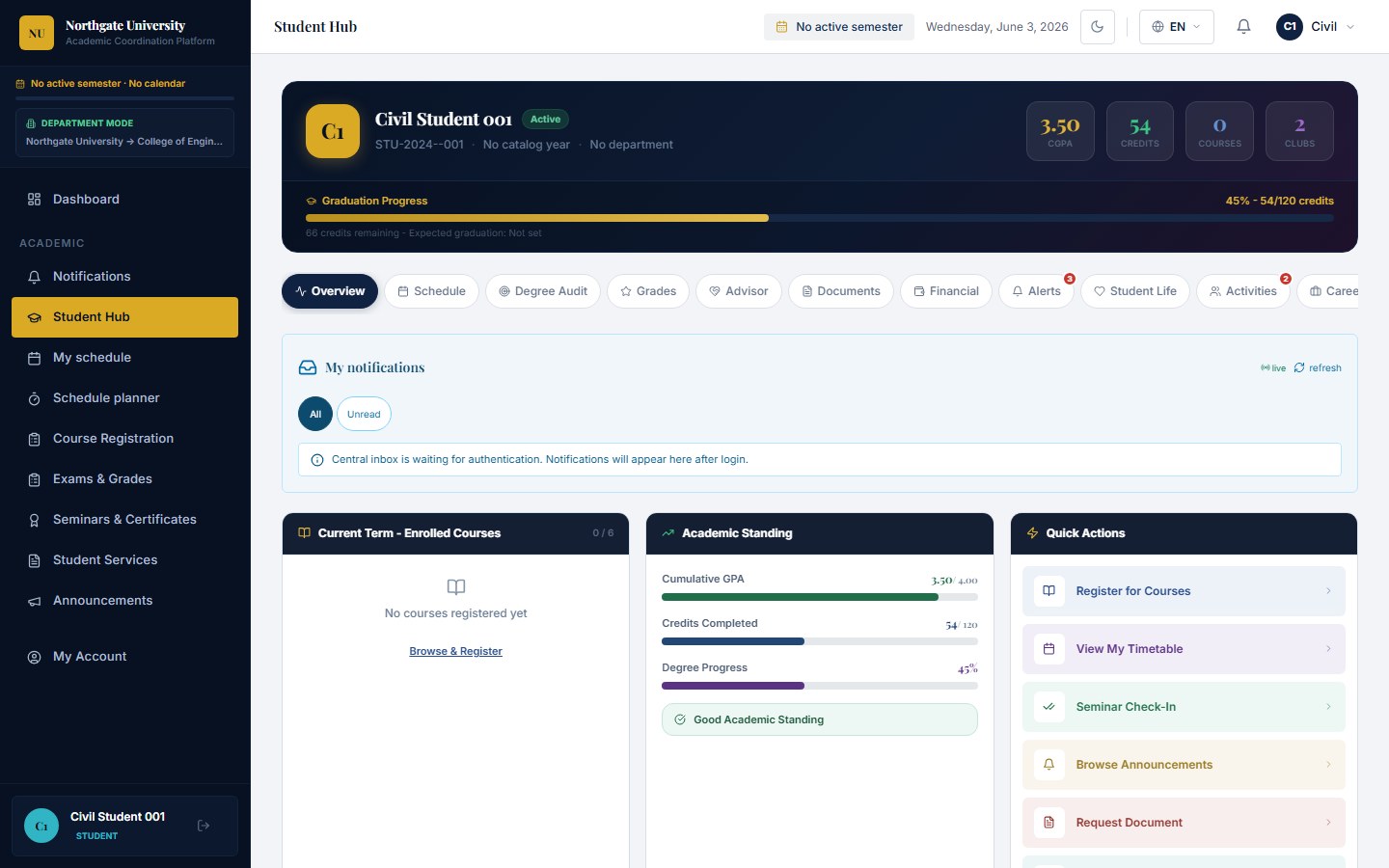
Task: Click Register for Courses quick action
Action: tap(1184, 591)
